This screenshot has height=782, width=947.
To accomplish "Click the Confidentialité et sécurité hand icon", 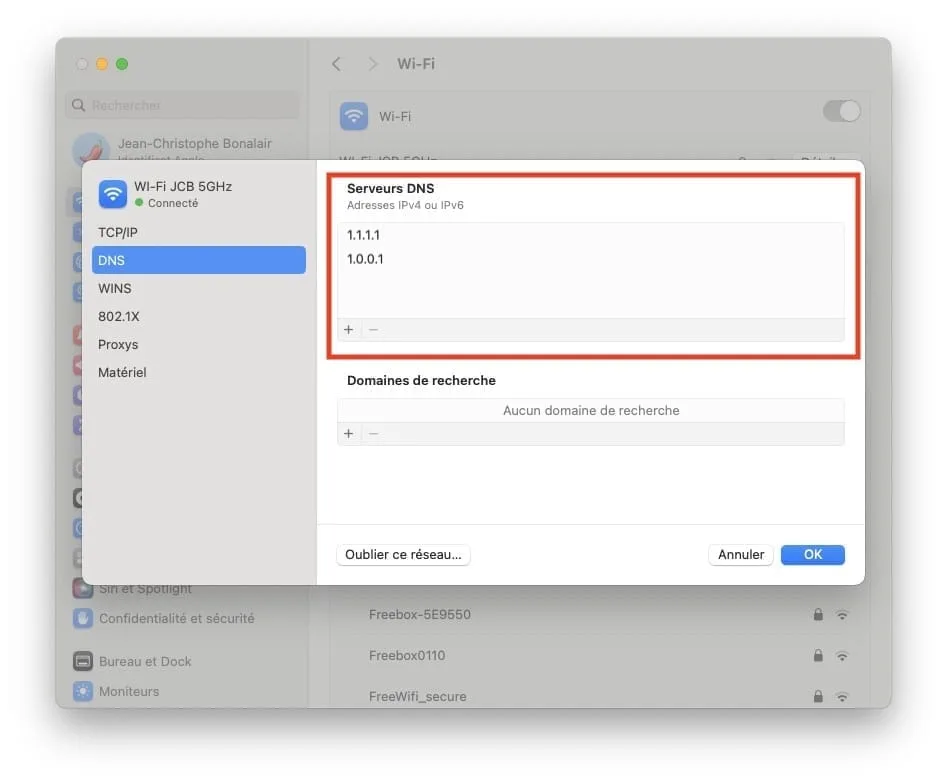I will [x=82, y=619].
